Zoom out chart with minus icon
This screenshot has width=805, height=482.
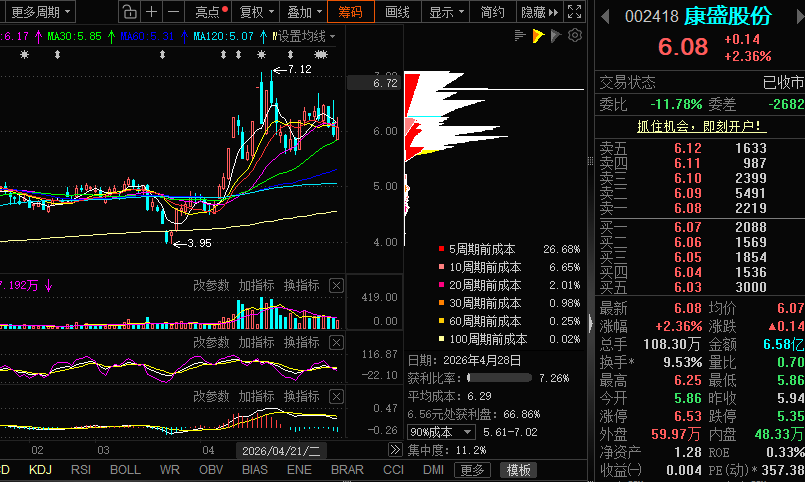174,11
